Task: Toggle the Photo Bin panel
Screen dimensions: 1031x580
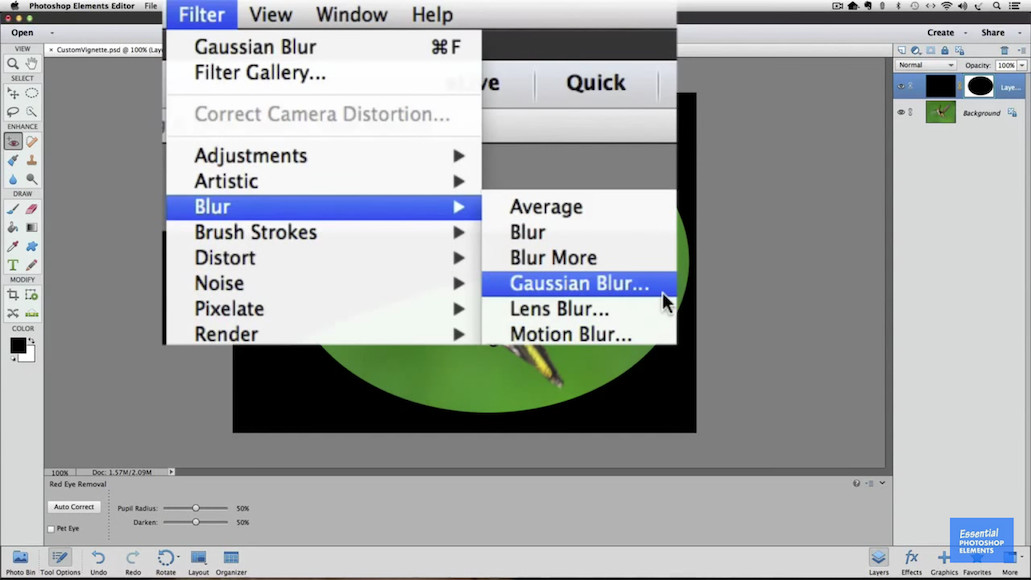Action: click(x=20, y=562)
